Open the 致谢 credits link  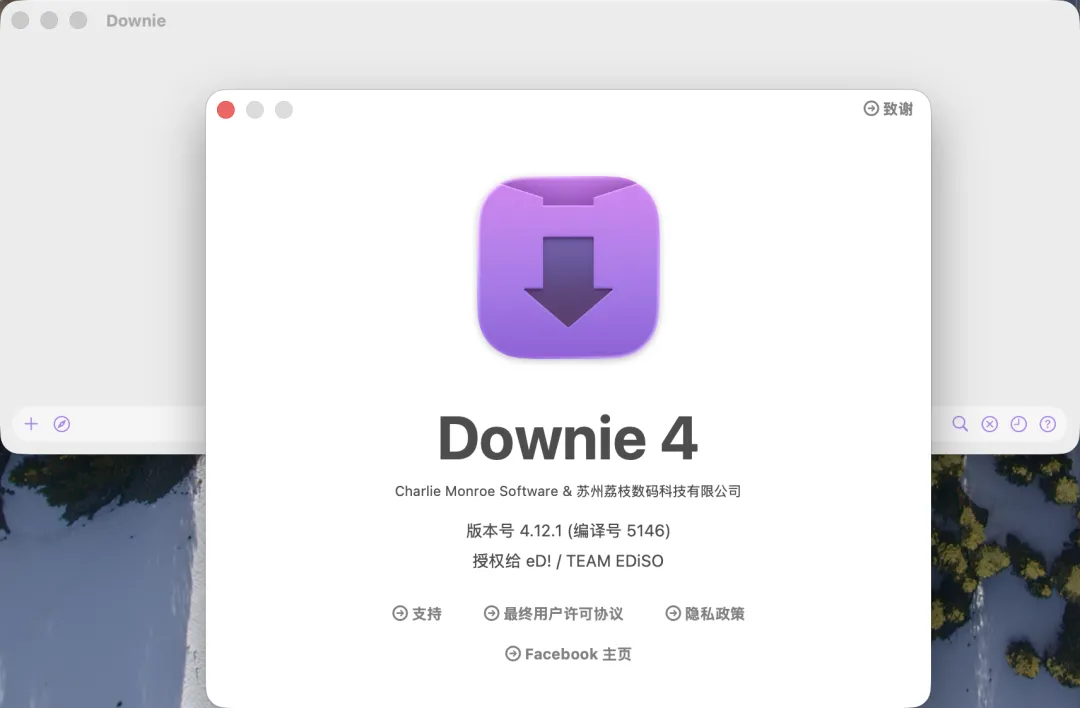pos(888,109)
